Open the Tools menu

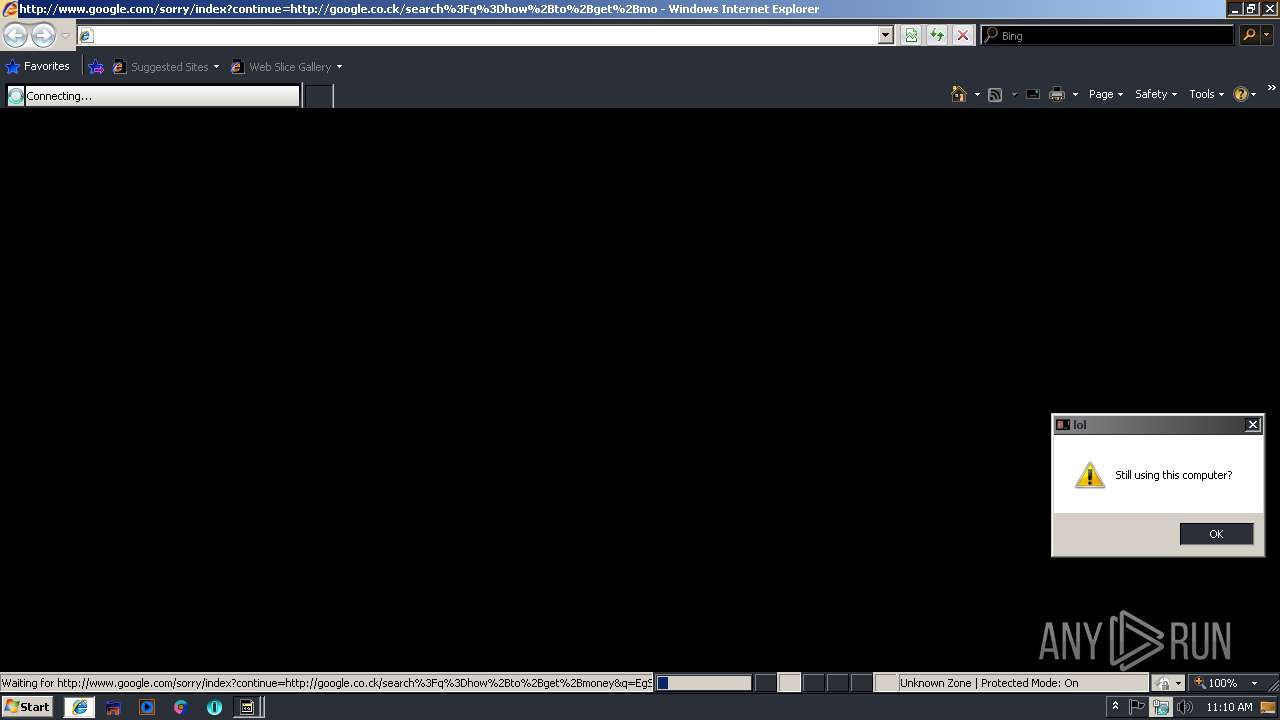pyautogui.click(x=1206, y=94)
